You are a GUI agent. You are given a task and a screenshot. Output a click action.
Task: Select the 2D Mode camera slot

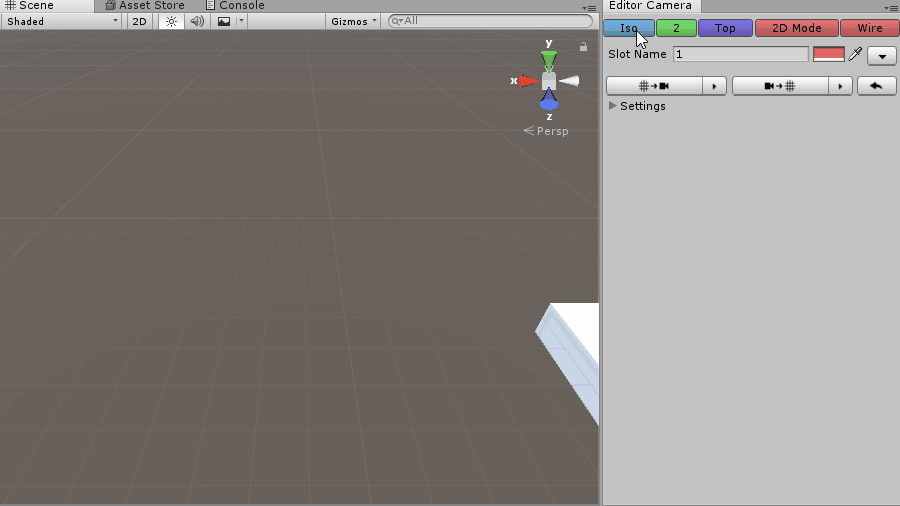(797, 28)
